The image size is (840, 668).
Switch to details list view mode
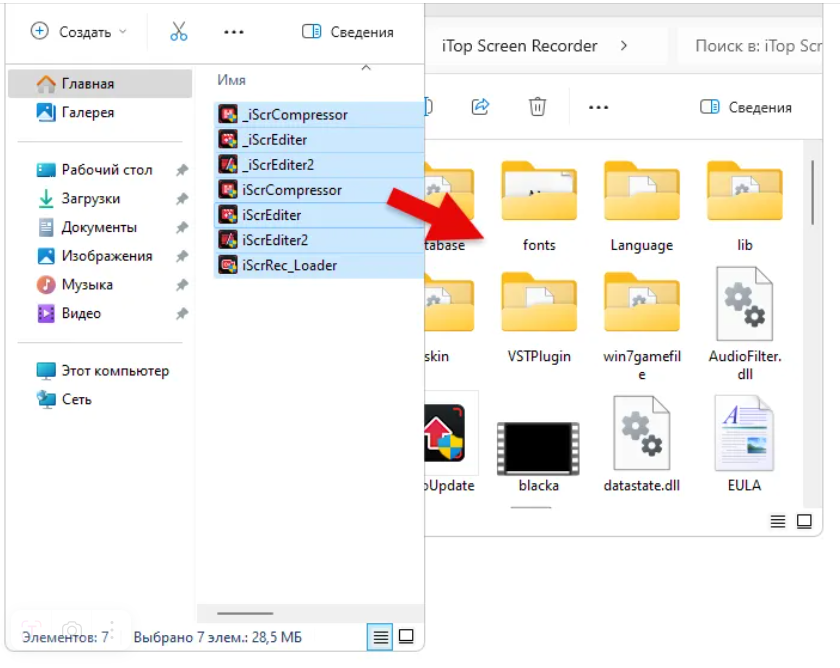click(380, 637)
